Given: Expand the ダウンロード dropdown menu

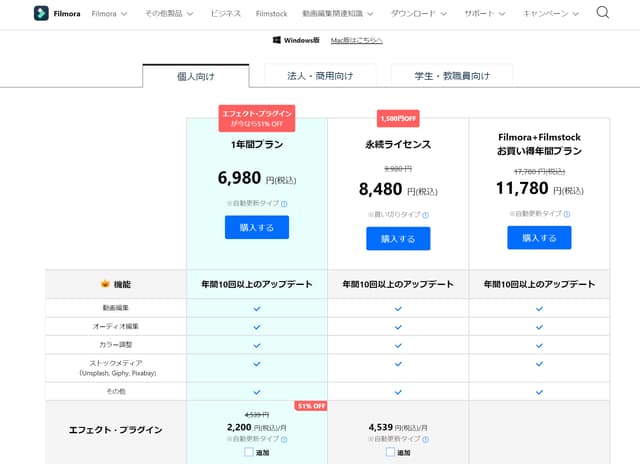Looking at the screenshot, I should point(418,13).
